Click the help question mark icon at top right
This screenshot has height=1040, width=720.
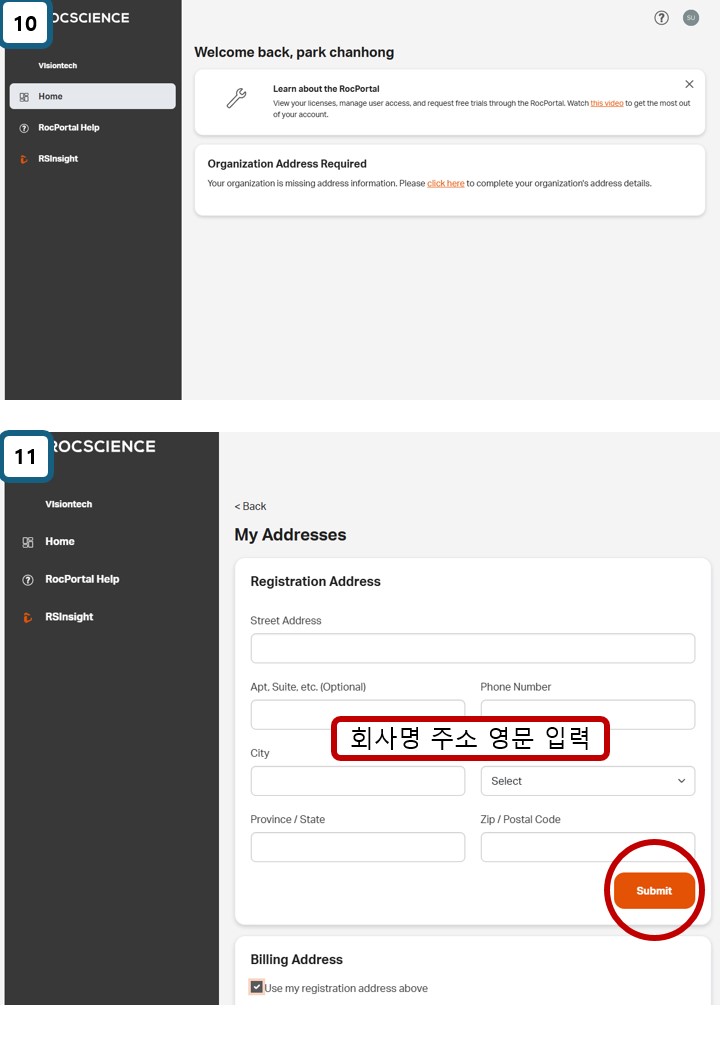661,18
